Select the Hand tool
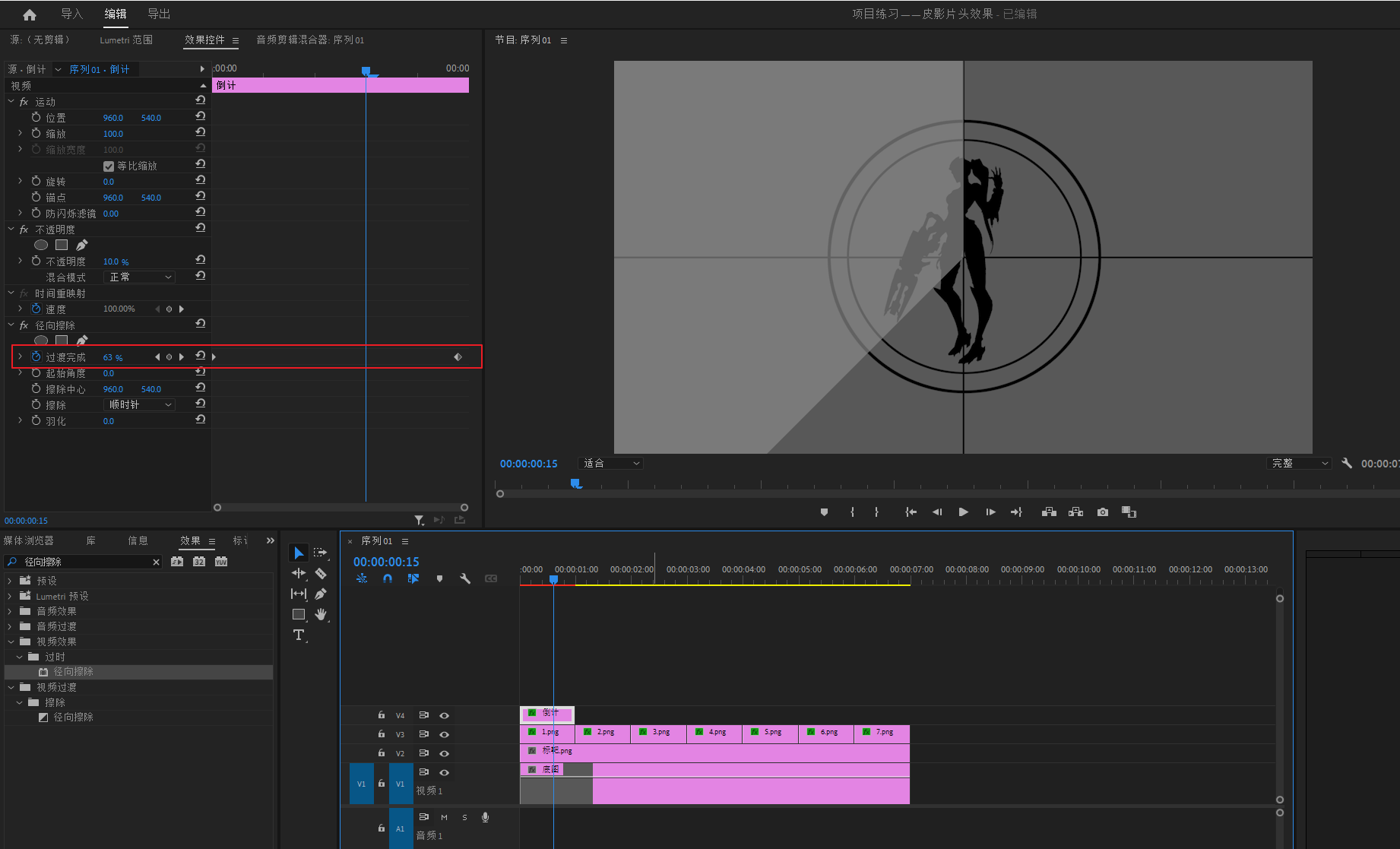1400x849 pixels. click(x=321, y=614)
